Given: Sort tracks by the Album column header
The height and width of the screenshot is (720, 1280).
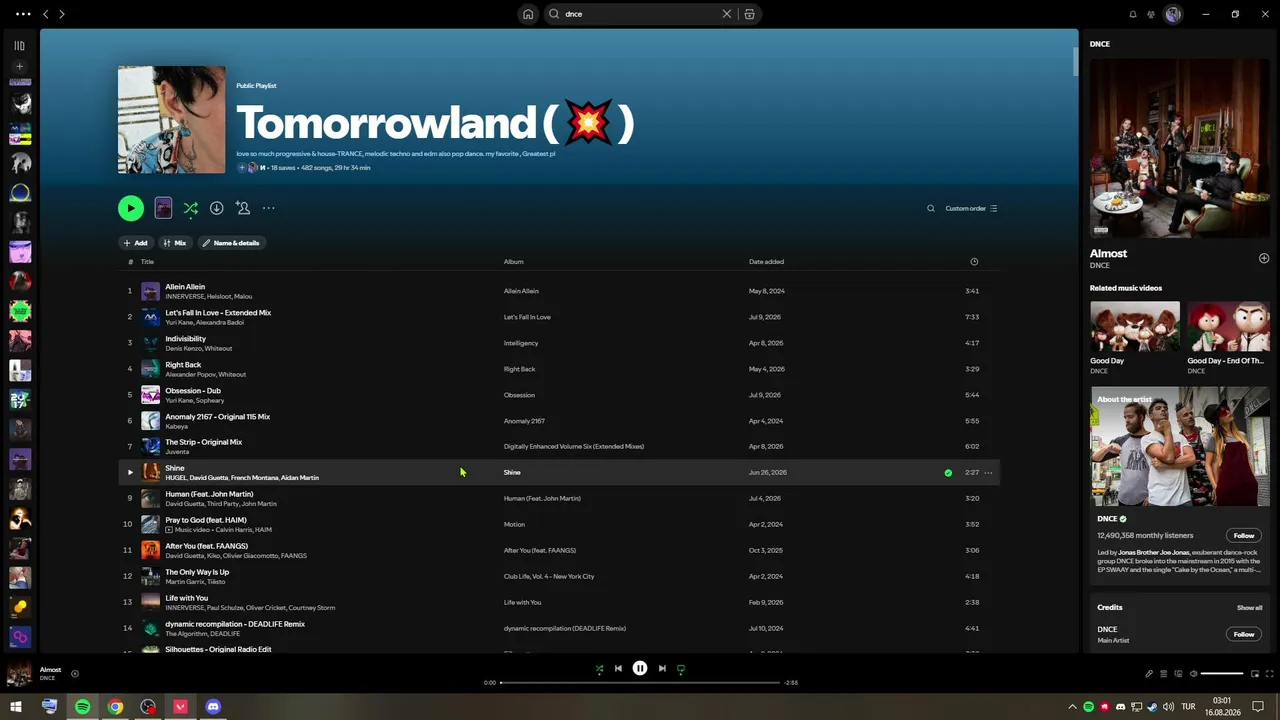Looking at the screenshot, I should pos(513,262).
